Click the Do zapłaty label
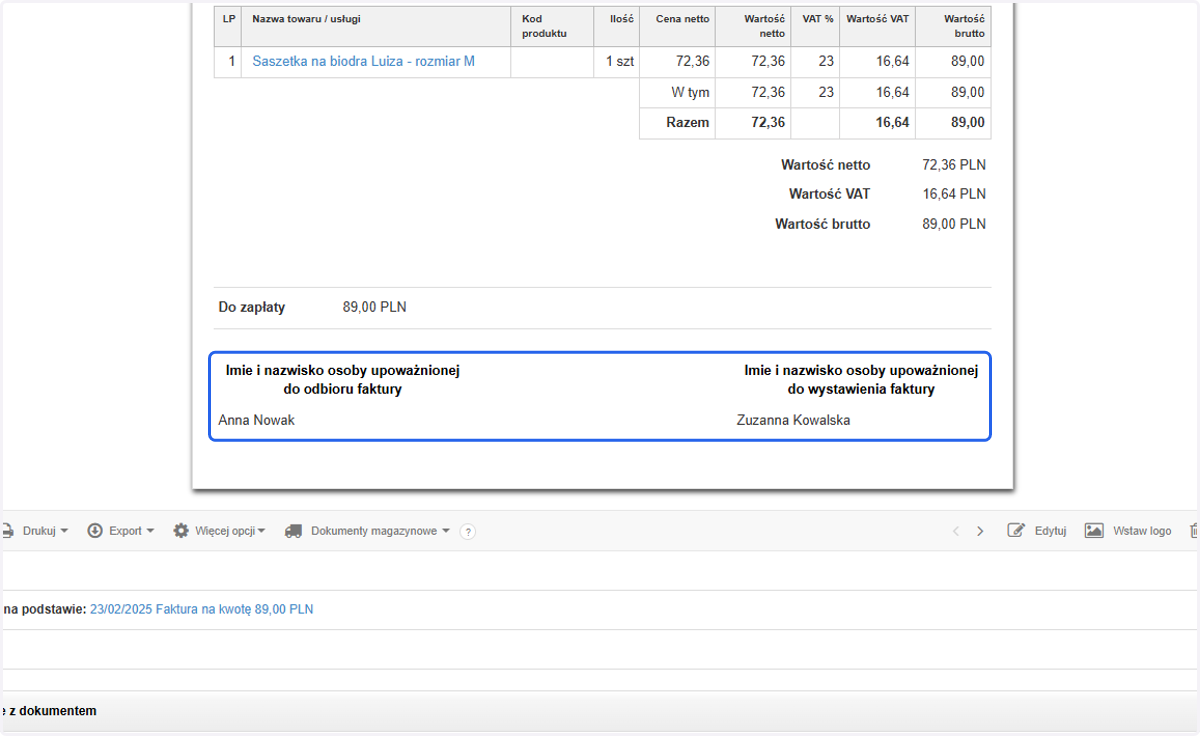The height and width of the screenshot is (736, 1200). (x=252, y=307)
